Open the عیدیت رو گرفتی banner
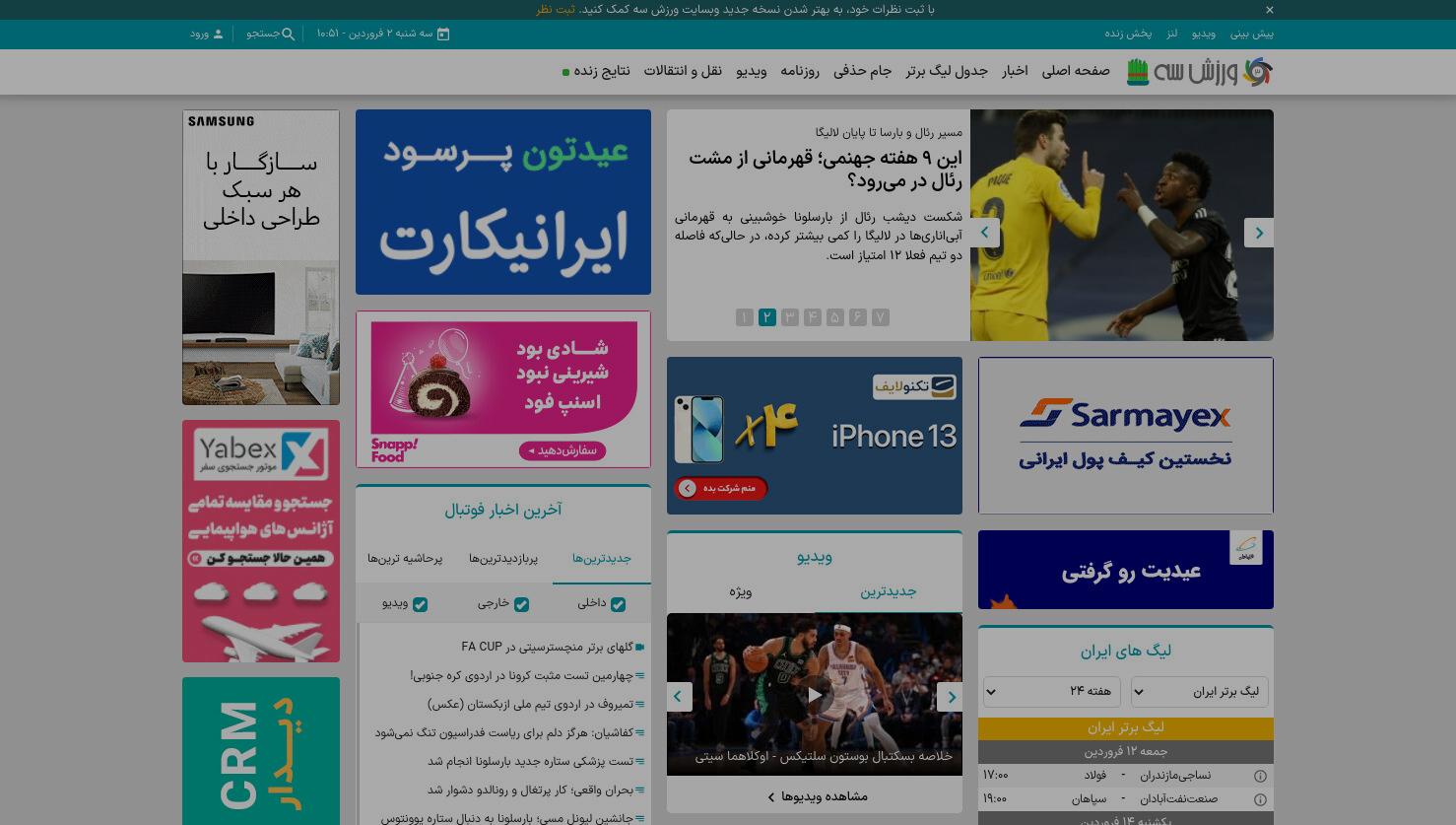1456x825 pixels. 1126,570
